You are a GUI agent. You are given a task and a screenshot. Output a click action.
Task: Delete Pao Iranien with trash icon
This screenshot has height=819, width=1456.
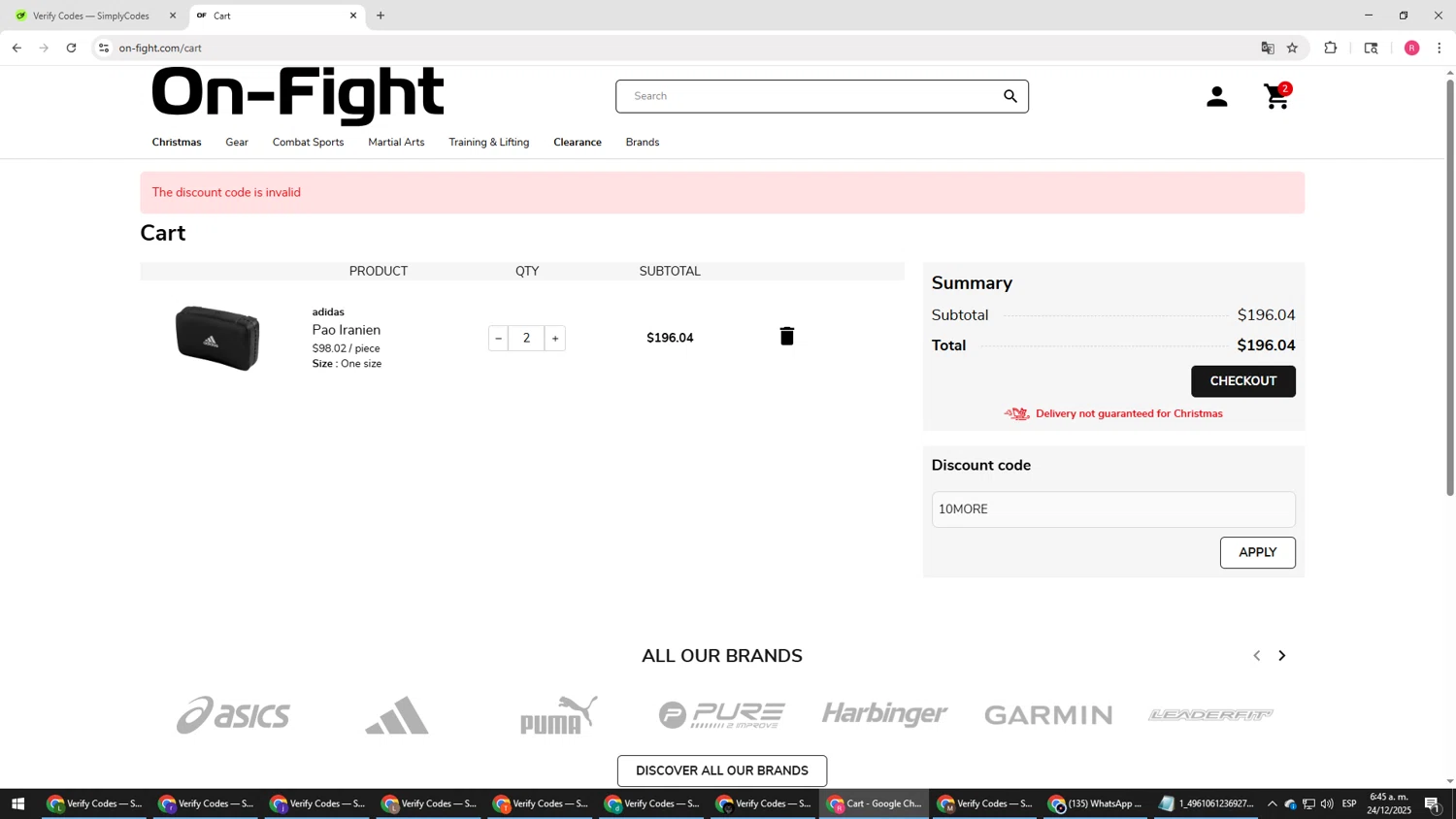click(787, 336)
